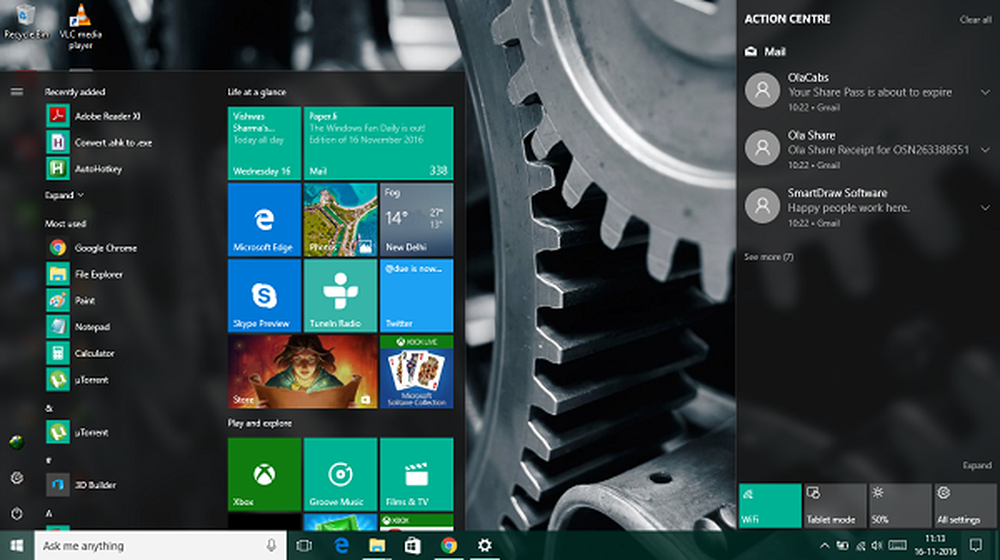Open the Store icon on the taskbar
1000x560 pixels.
[x=413, y=545]
